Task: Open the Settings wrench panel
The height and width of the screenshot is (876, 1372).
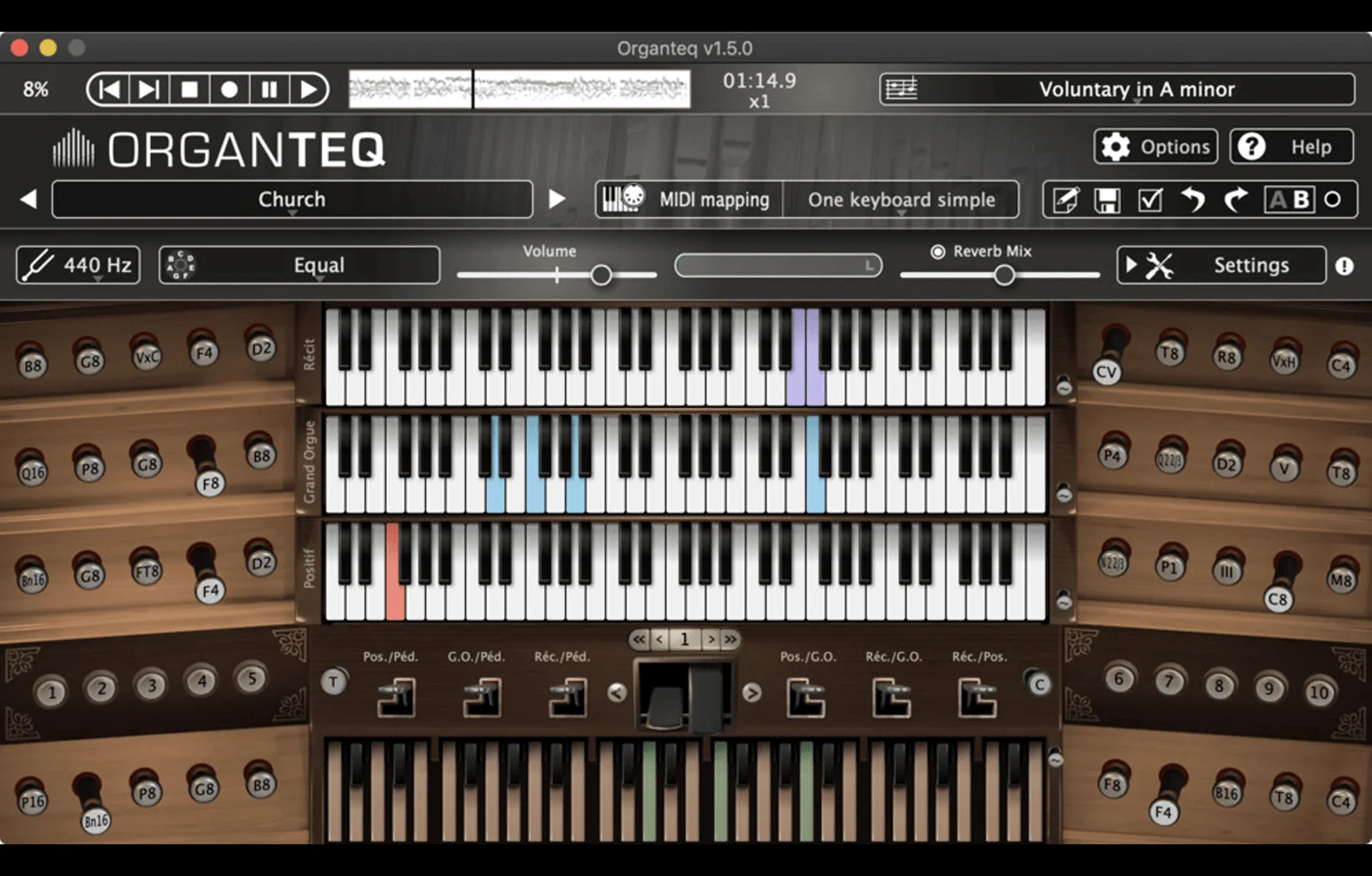Action: coord(1224,265)
